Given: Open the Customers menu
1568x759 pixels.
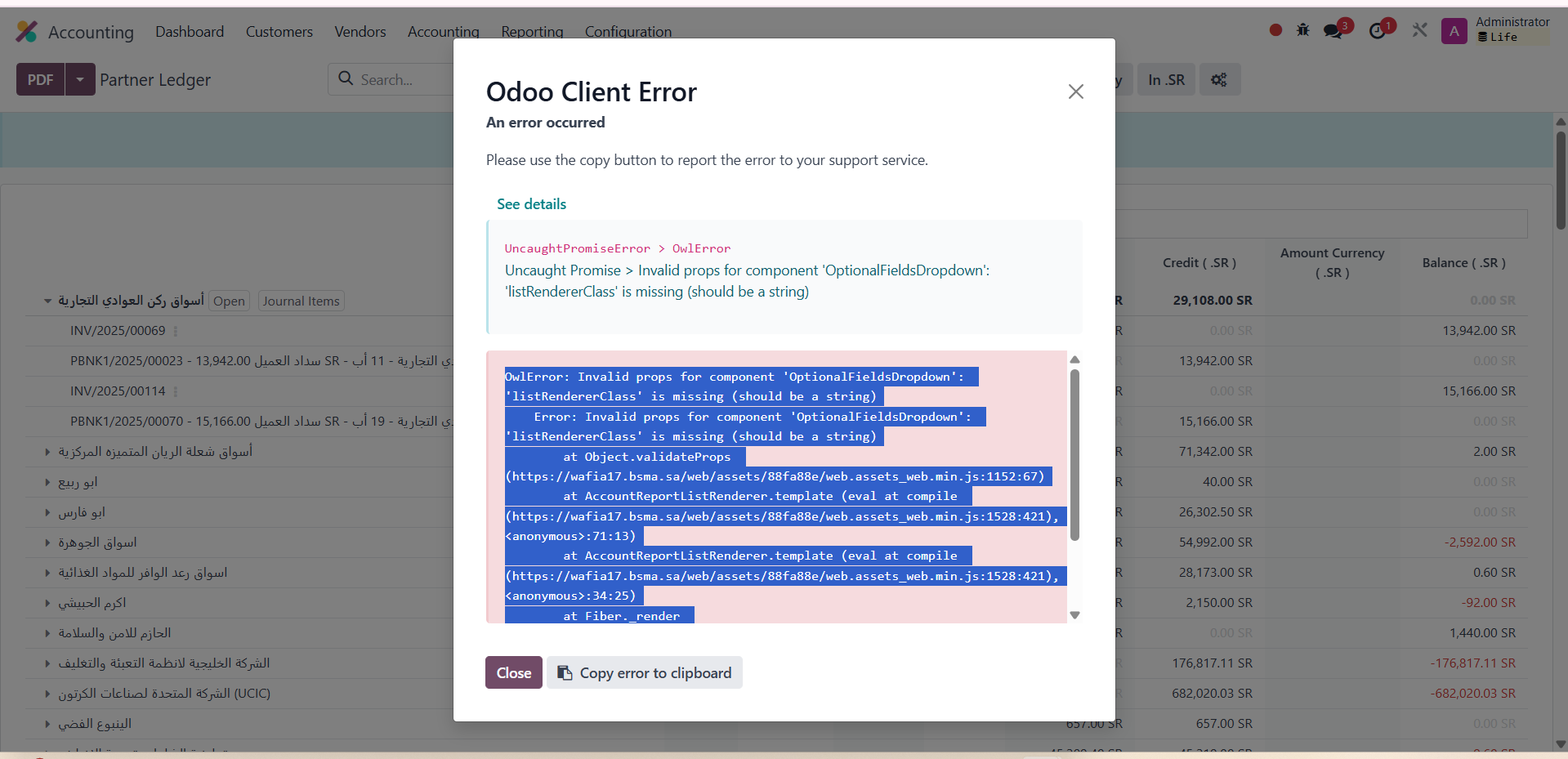Looking at the screenshot, I should point(279,32).
